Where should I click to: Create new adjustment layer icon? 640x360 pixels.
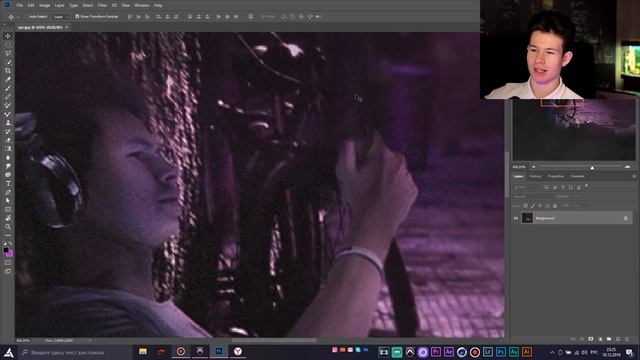600,339
